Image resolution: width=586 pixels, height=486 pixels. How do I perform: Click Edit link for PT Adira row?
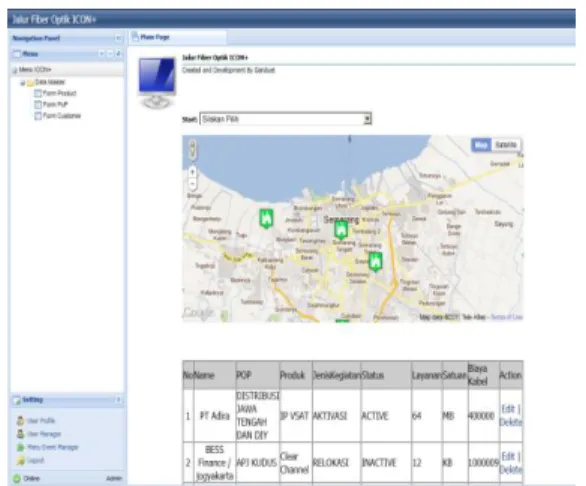pyautogui.click(x=508, y=409)
